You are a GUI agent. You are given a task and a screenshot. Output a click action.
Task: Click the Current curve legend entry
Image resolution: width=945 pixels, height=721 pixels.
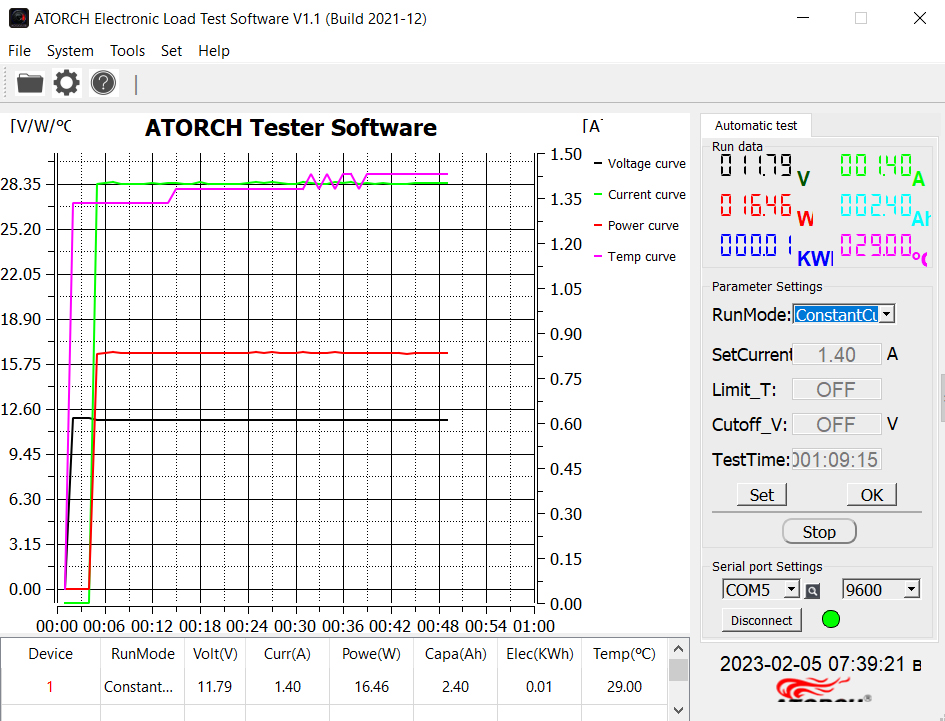point(640,195)
